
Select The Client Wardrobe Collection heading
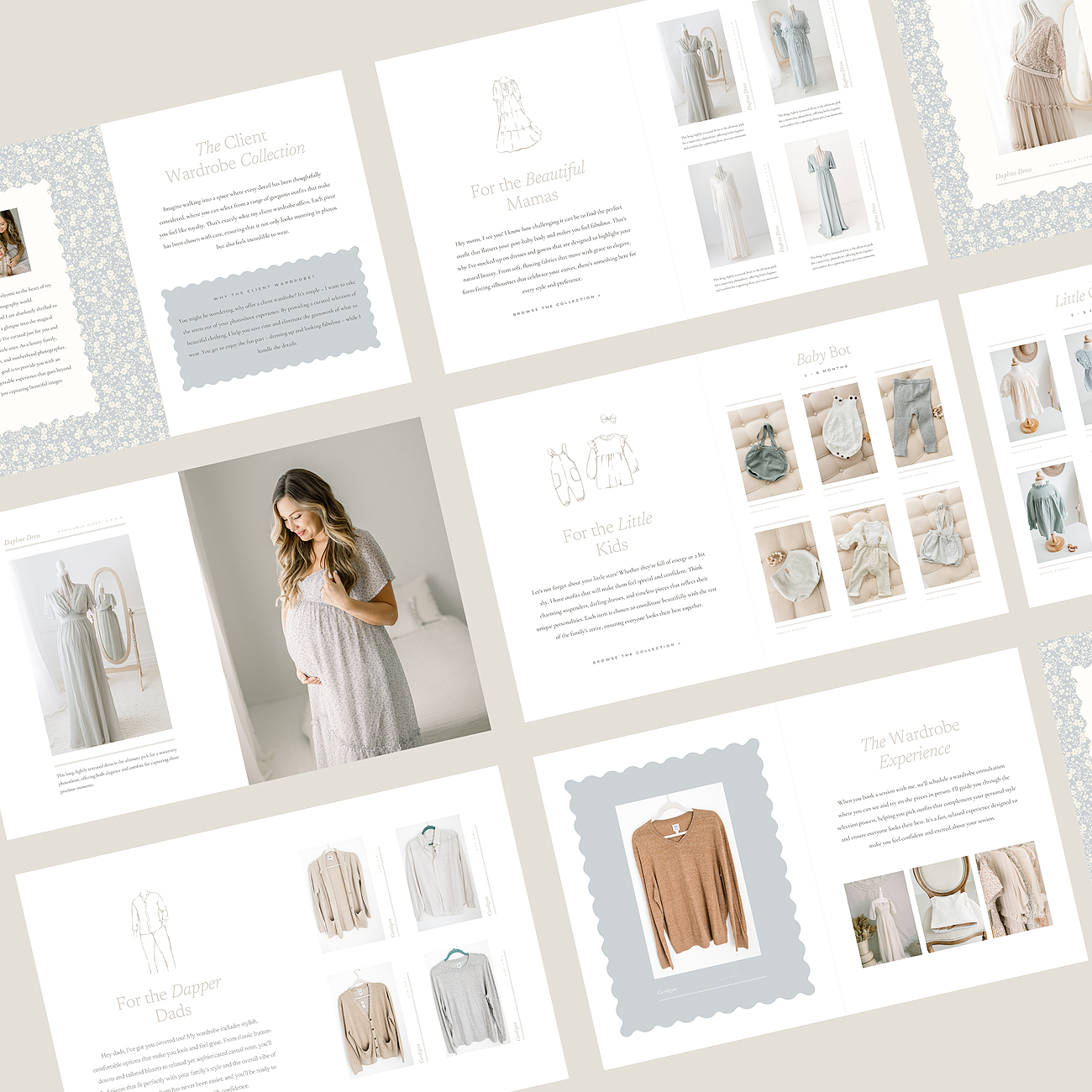pos(234,155)
